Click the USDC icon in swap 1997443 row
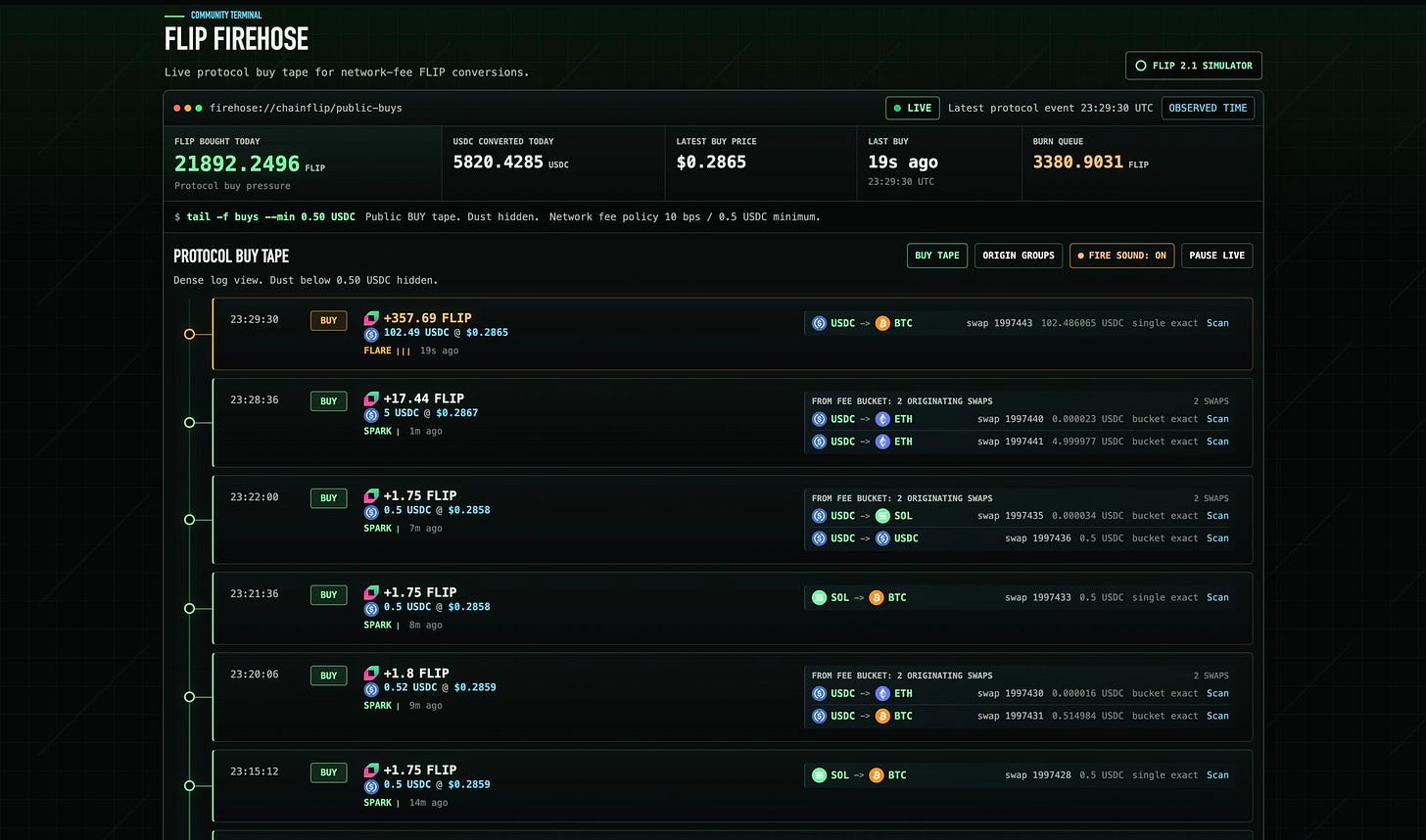 point(820,323)
